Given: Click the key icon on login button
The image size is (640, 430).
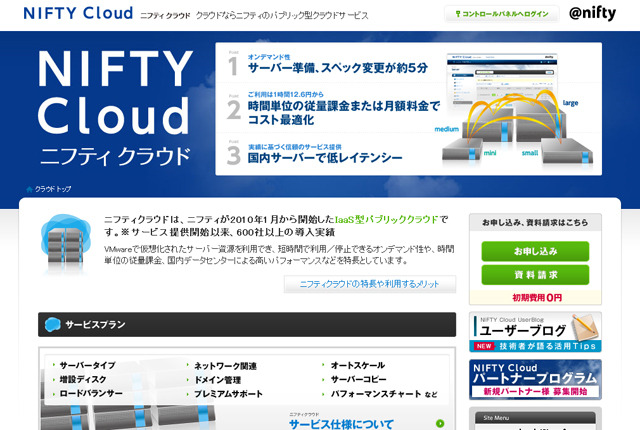Looking at the screenshot, I should tap(458, 14).
